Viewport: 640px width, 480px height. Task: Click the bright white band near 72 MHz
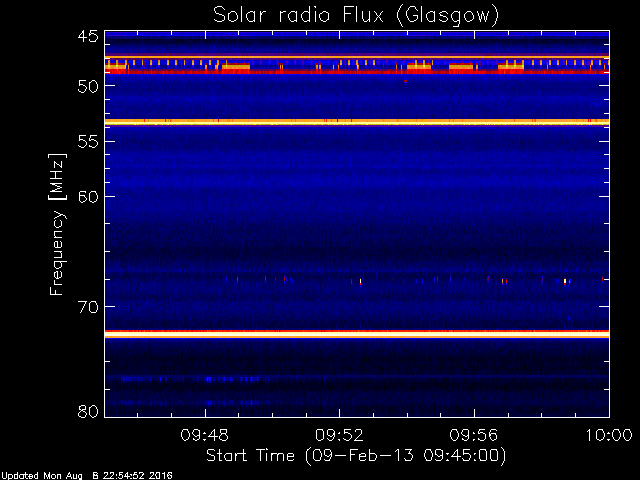click(x=357, y=334)
